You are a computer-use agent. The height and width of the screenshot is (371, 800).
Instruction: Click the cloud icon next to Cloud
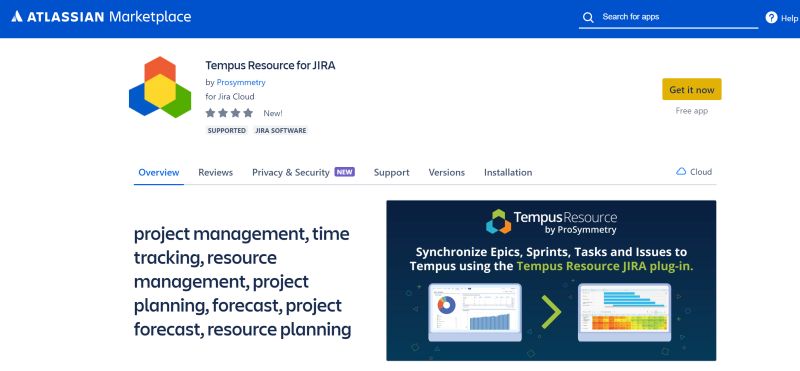click(x=681, y=172)
